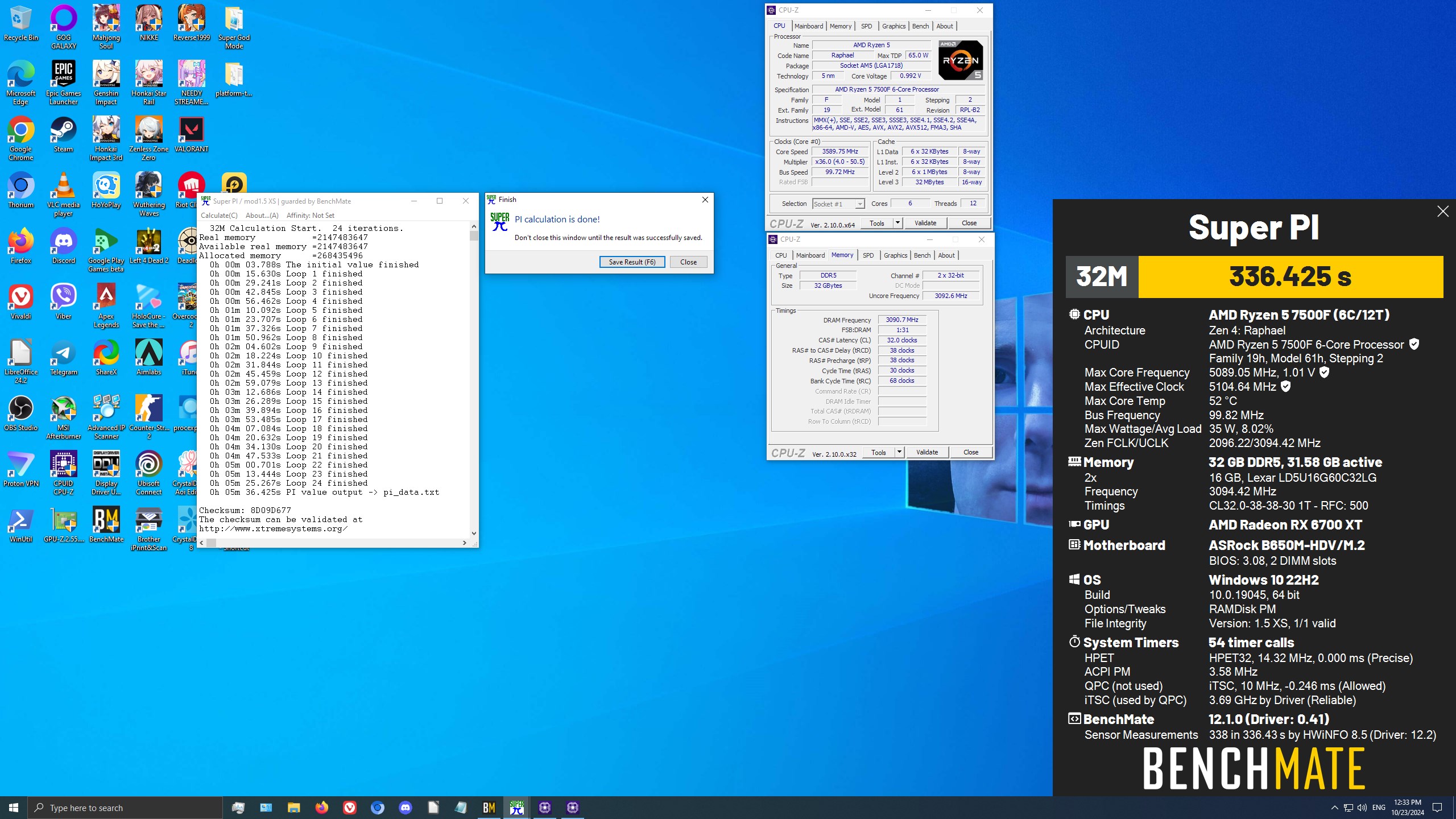Open MSI Afterburner desktop icon

pyautogui.click(x=63, y=417)
